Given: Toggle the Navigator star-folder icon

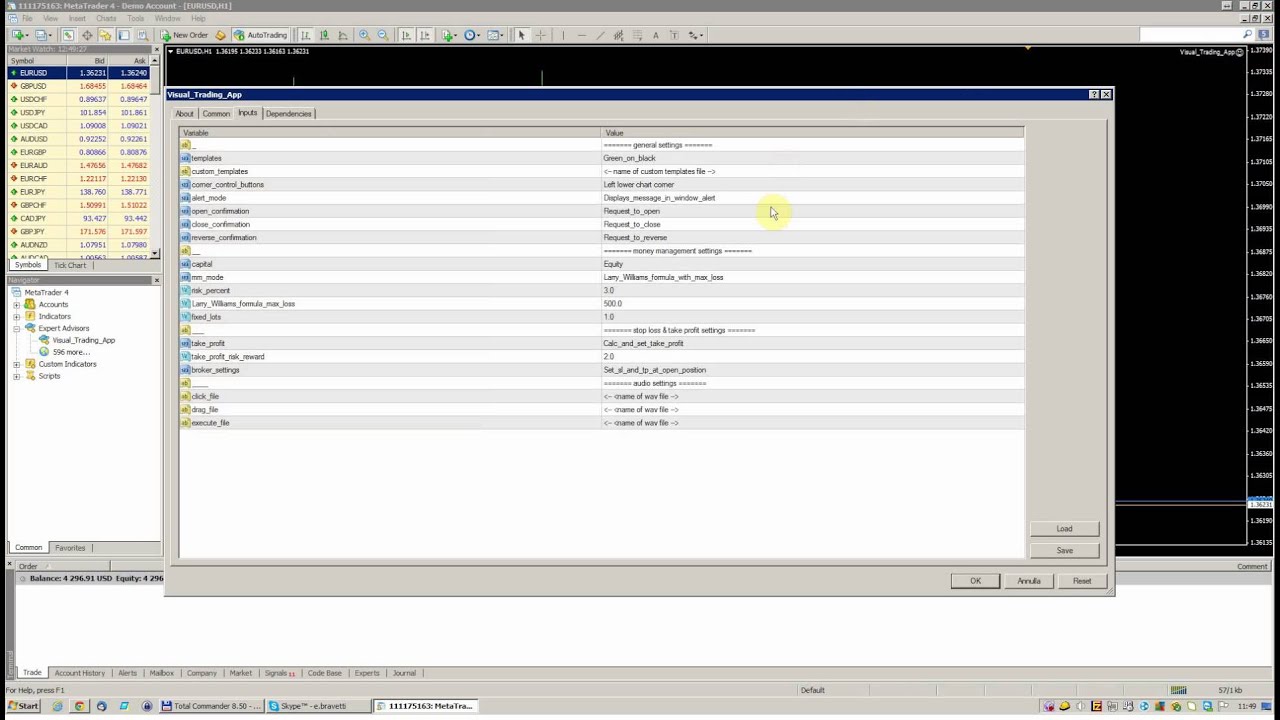Looking at the screenshot, I should 105,35.
